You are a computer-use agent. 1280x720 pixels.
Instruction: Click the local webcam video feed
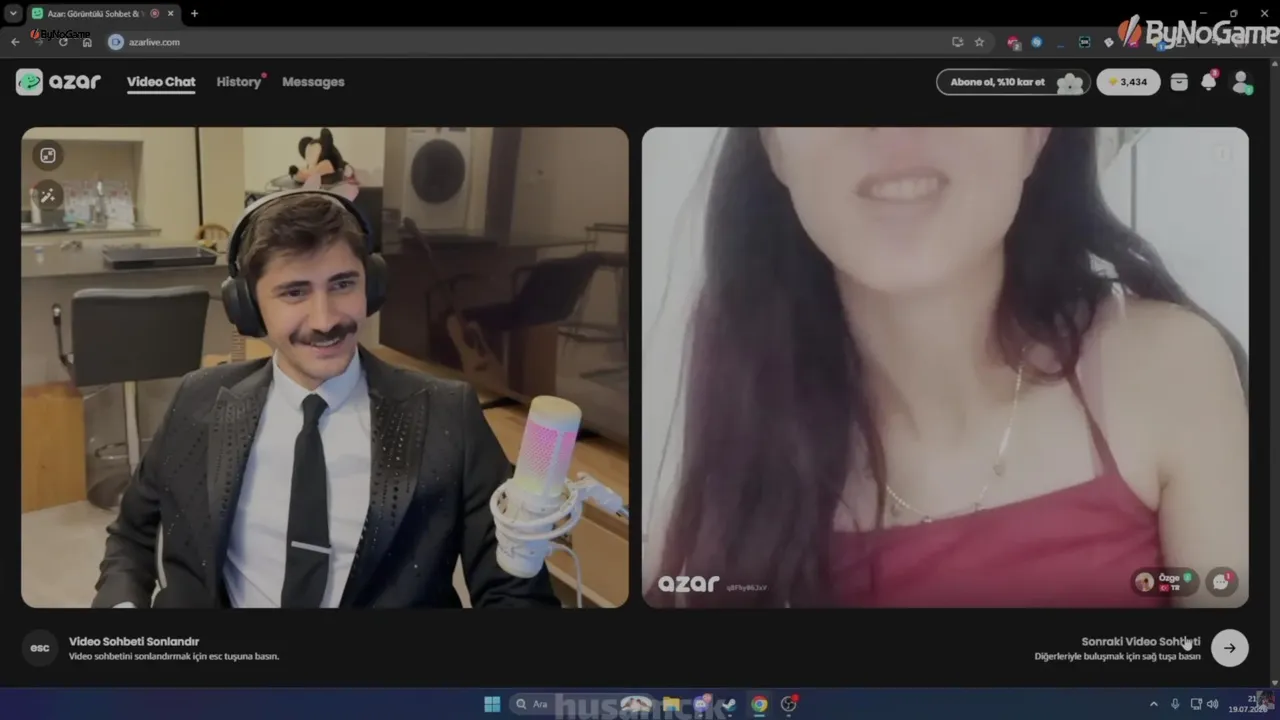click(x=325, y=367)
